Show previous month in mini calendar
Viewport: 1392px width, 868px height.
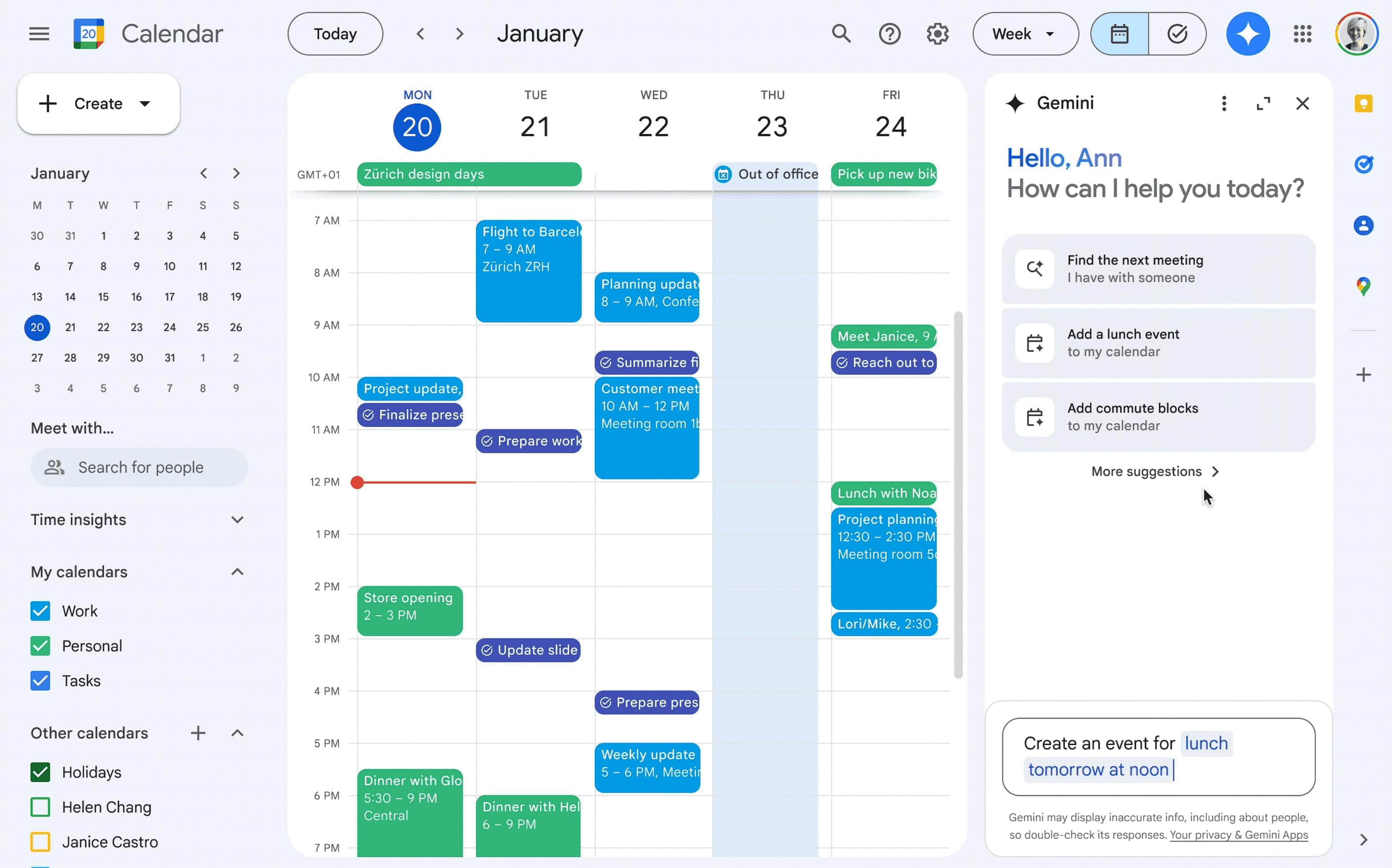pyautogui.click(x=203, y=173)
